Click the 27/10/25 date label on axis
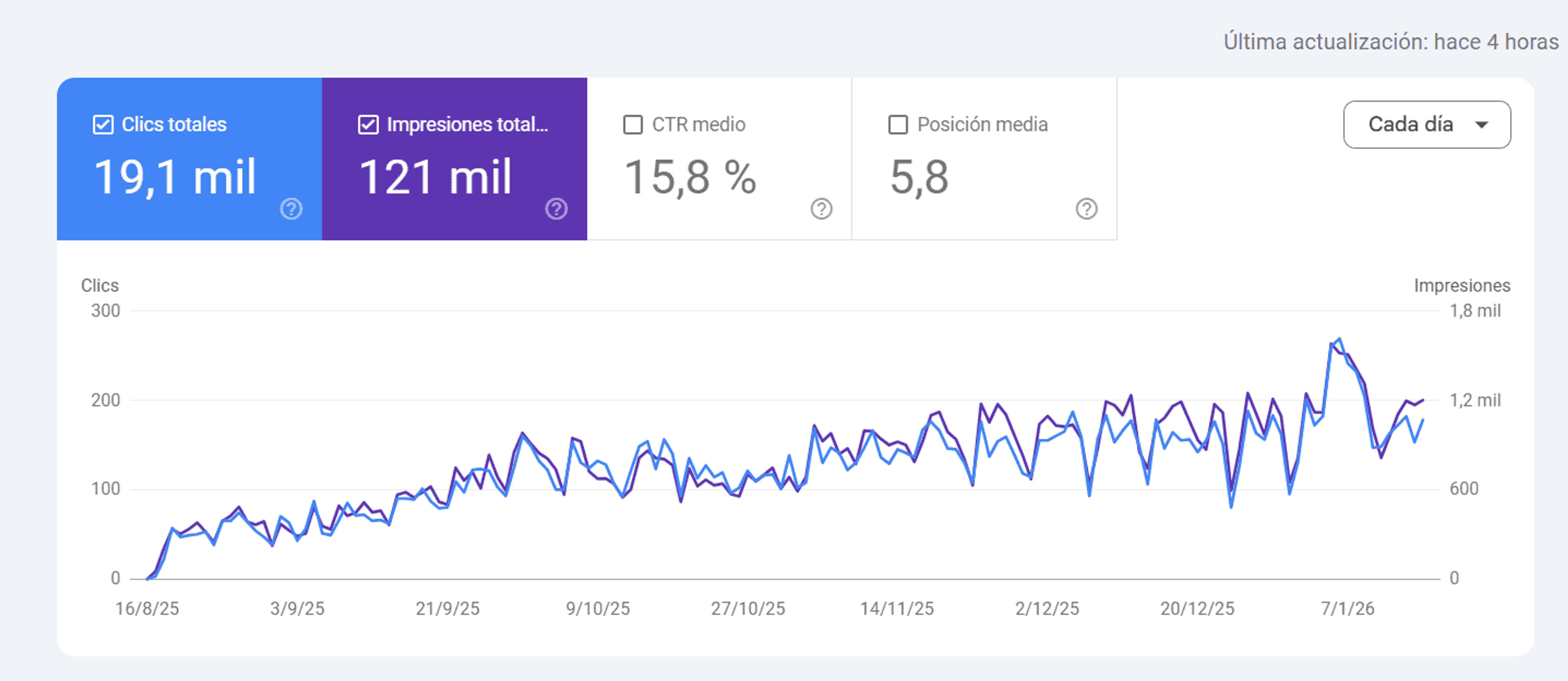Image resolution: width=1568 pixels, height=681 pixels. (748, 609)
